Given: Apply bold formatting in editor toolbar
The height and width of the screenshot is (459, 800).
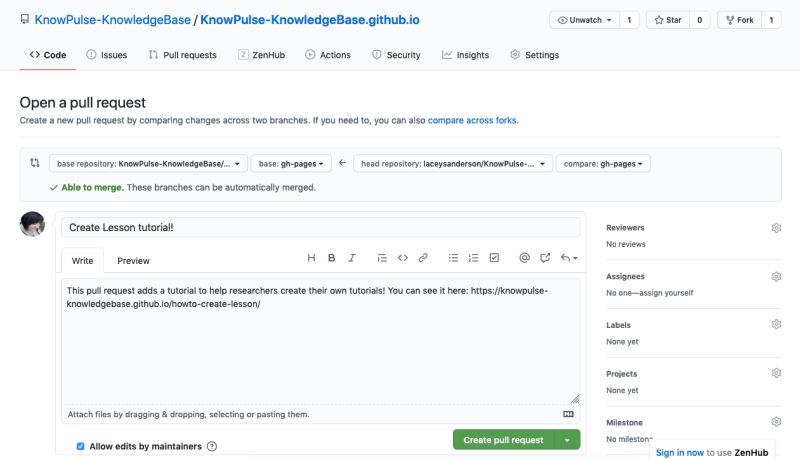Looking at the screenshot, I should click(332, 258).
